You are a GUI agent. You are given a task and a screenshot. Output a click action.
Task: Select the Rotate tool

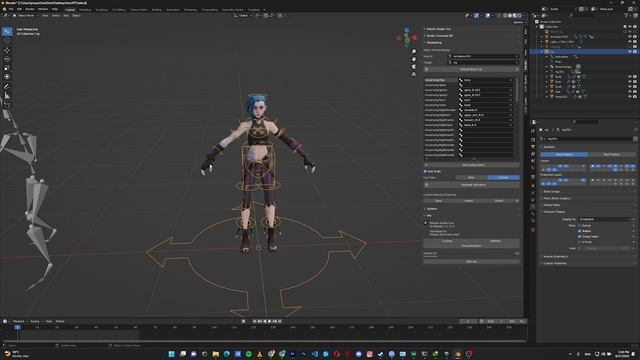point(7,59)
